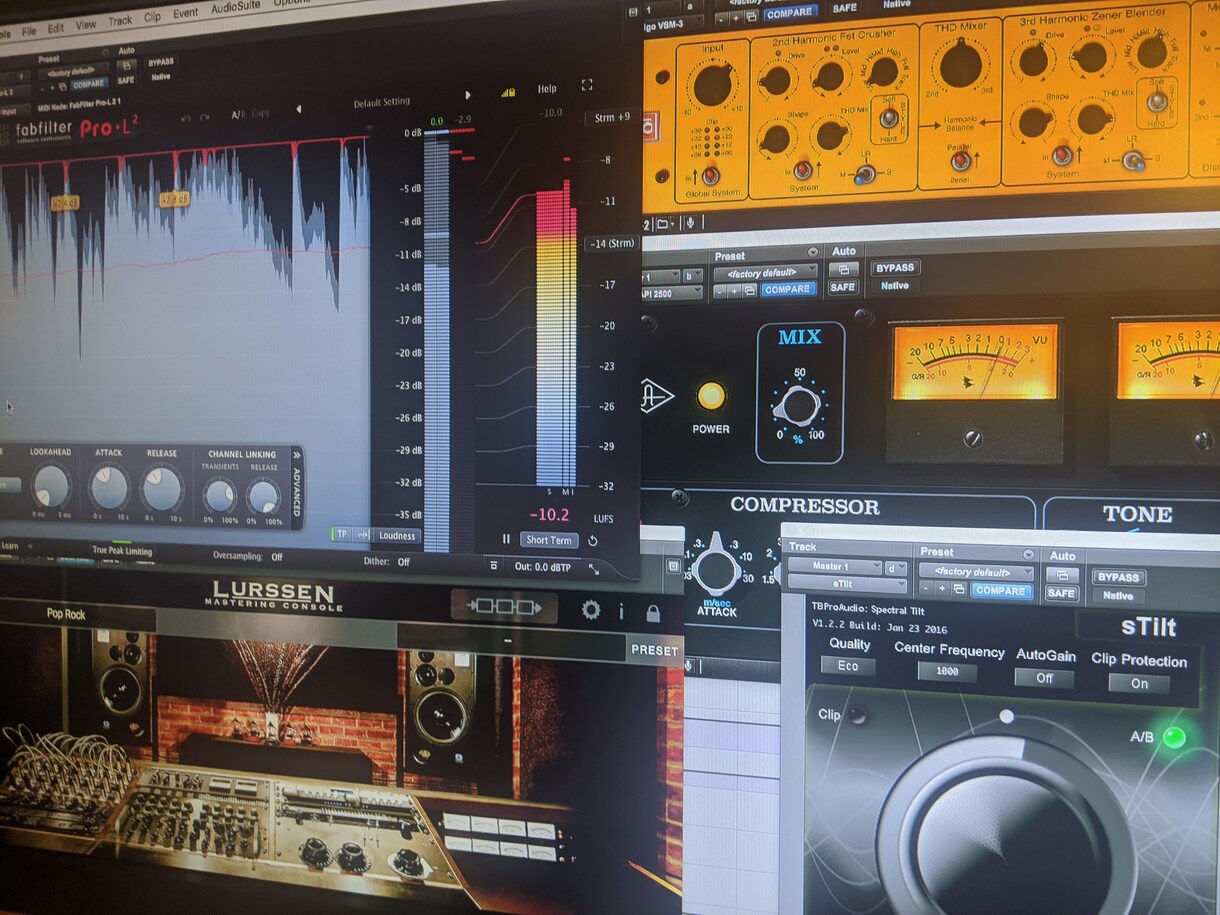Toggle the THD Mixer Parallel/Serial switch
The height and width of the screenshot is (915, 1220).
[961, 160]
